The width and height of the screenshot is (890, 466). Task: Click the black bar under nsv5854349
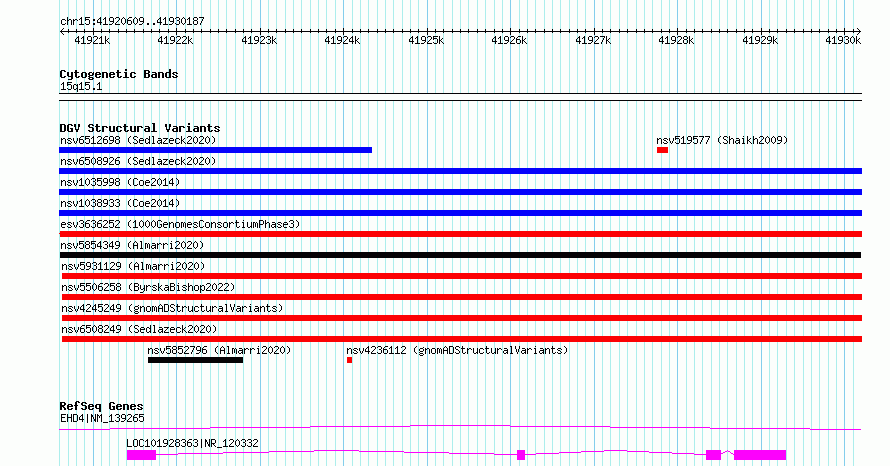460,255
